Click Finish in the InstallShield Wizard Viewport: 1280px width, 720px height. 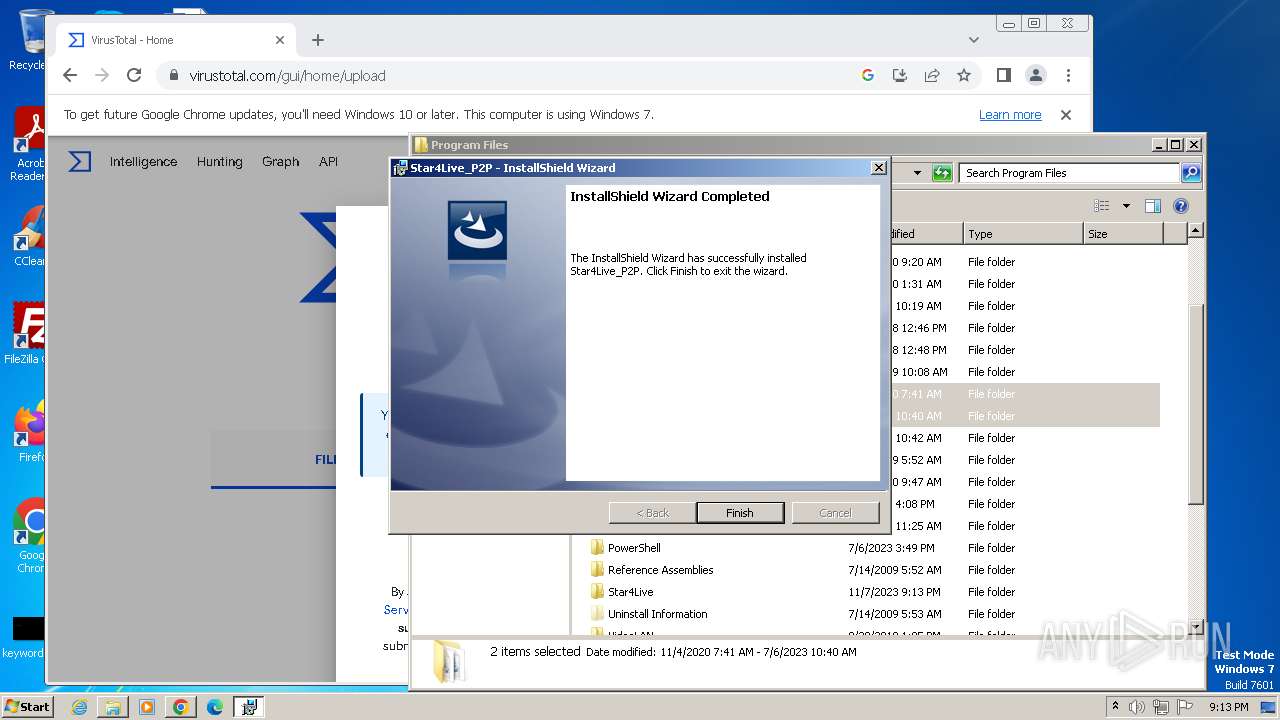click(x=740, y=513)
